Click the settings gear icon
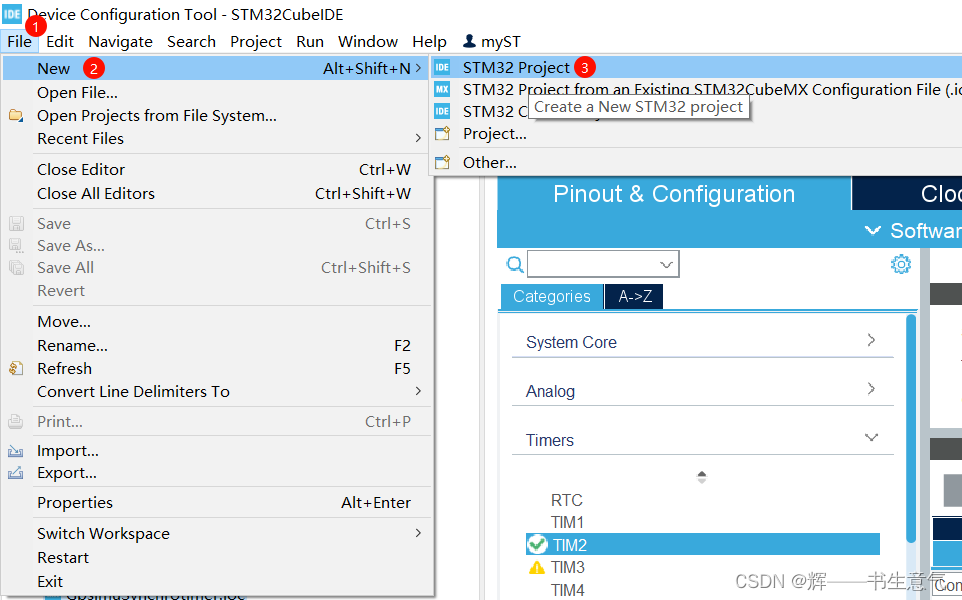962x600 pixels. 900,264
